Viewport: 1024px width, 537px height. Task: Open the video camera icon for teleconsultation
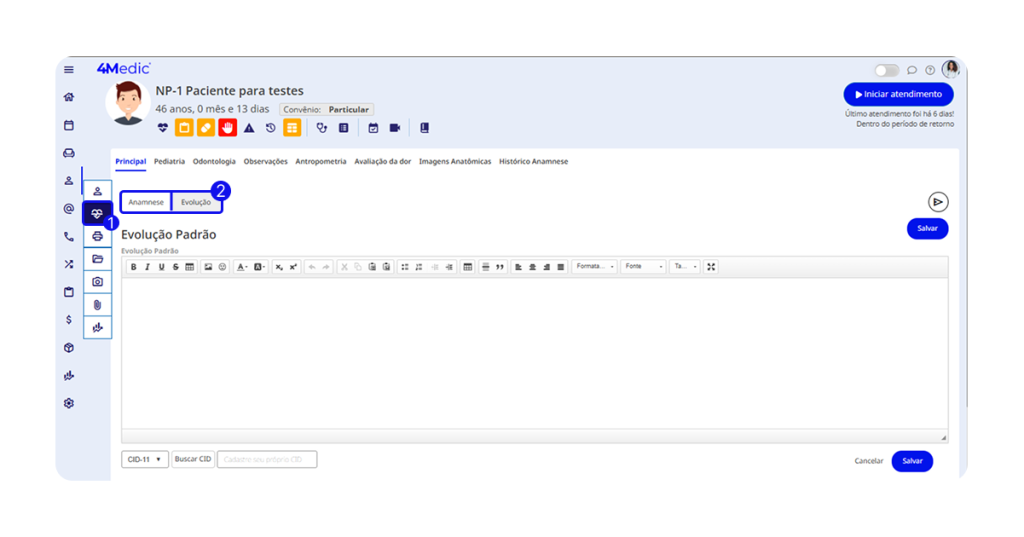click(395, 128)
